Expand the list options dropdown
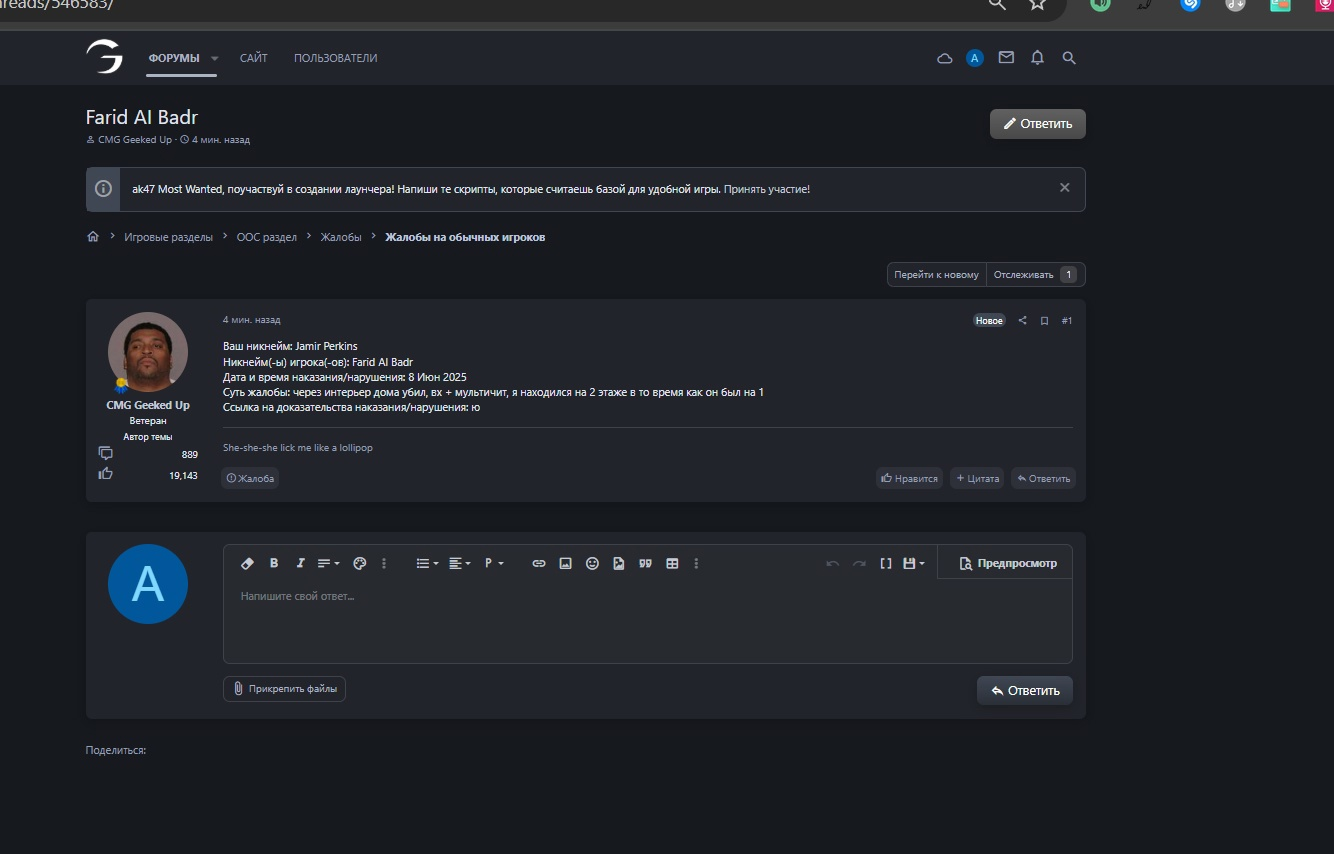The width and height of the screenshot is (1334, 854). click(427, 564)
